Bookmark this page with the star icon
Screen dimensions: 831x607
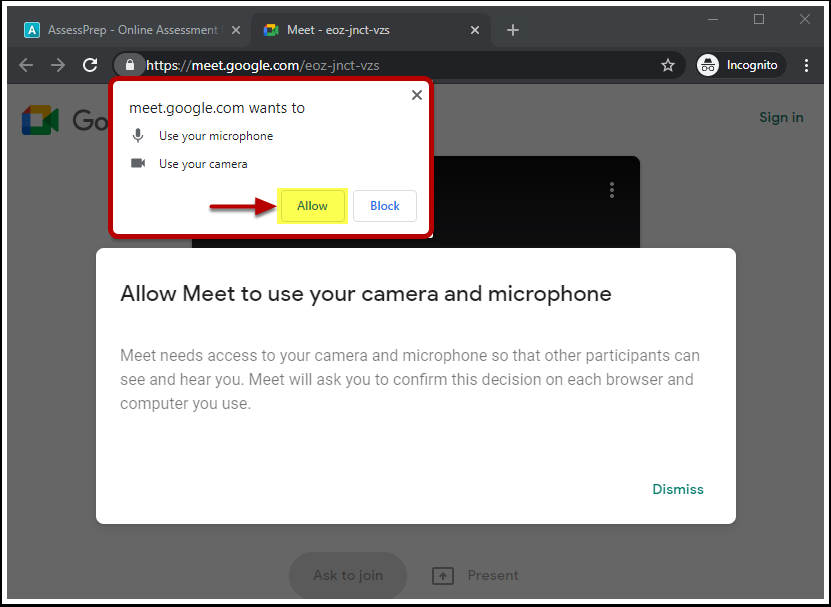point(668,65)
